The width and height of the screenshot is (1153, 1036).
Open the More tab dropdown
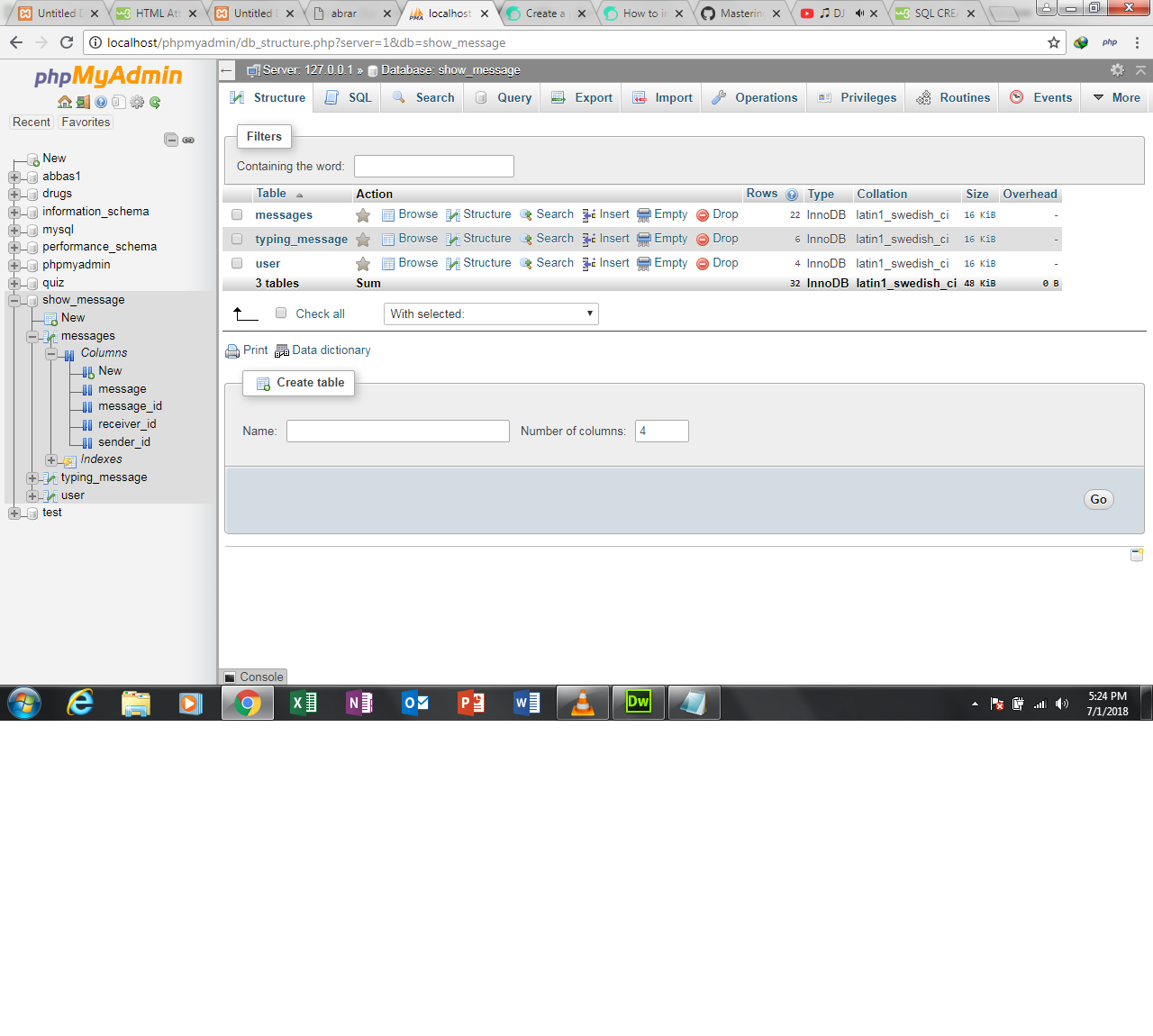(x=1116, y=97)
